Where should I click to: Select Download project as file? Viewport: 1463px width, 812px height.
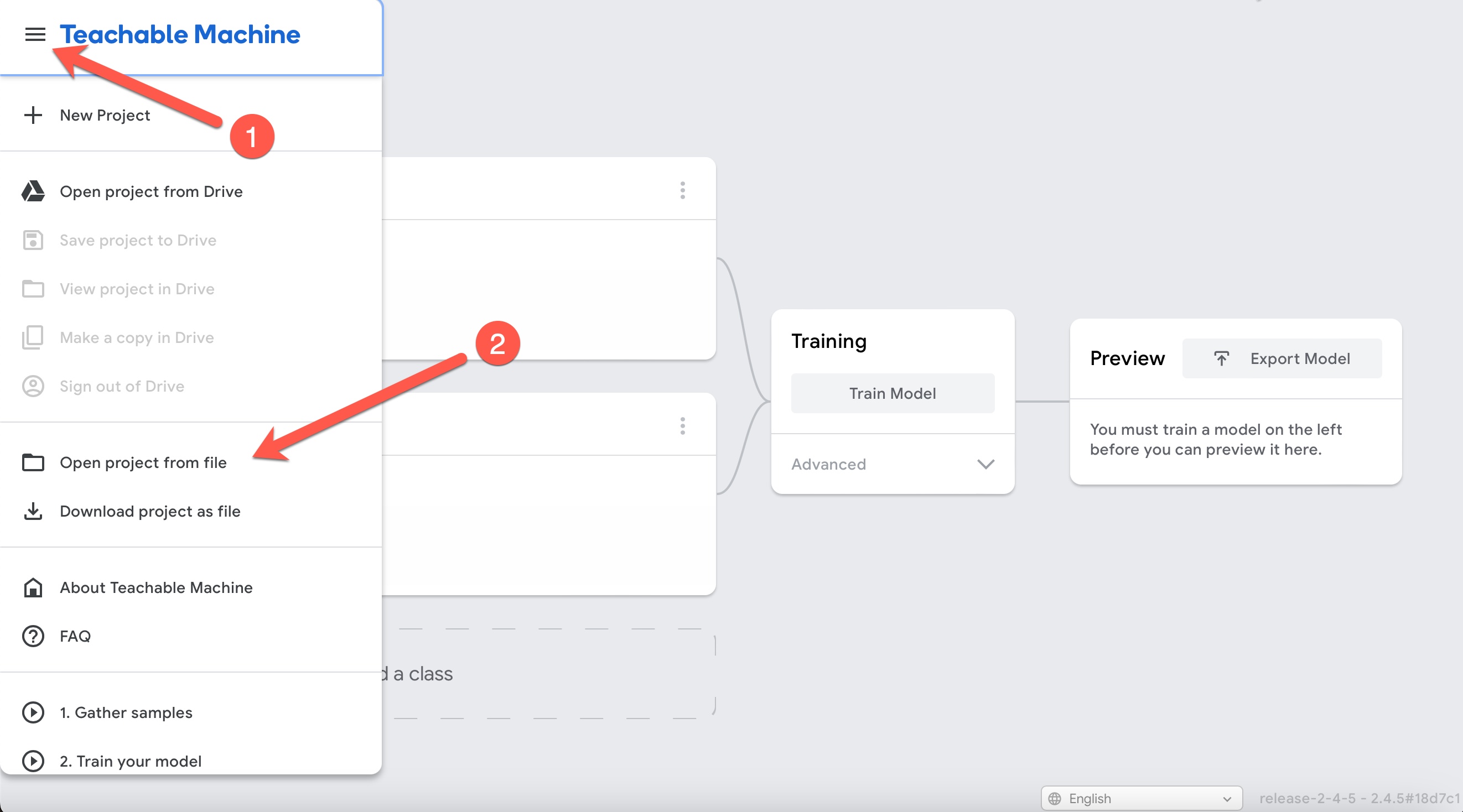point(150,511)
